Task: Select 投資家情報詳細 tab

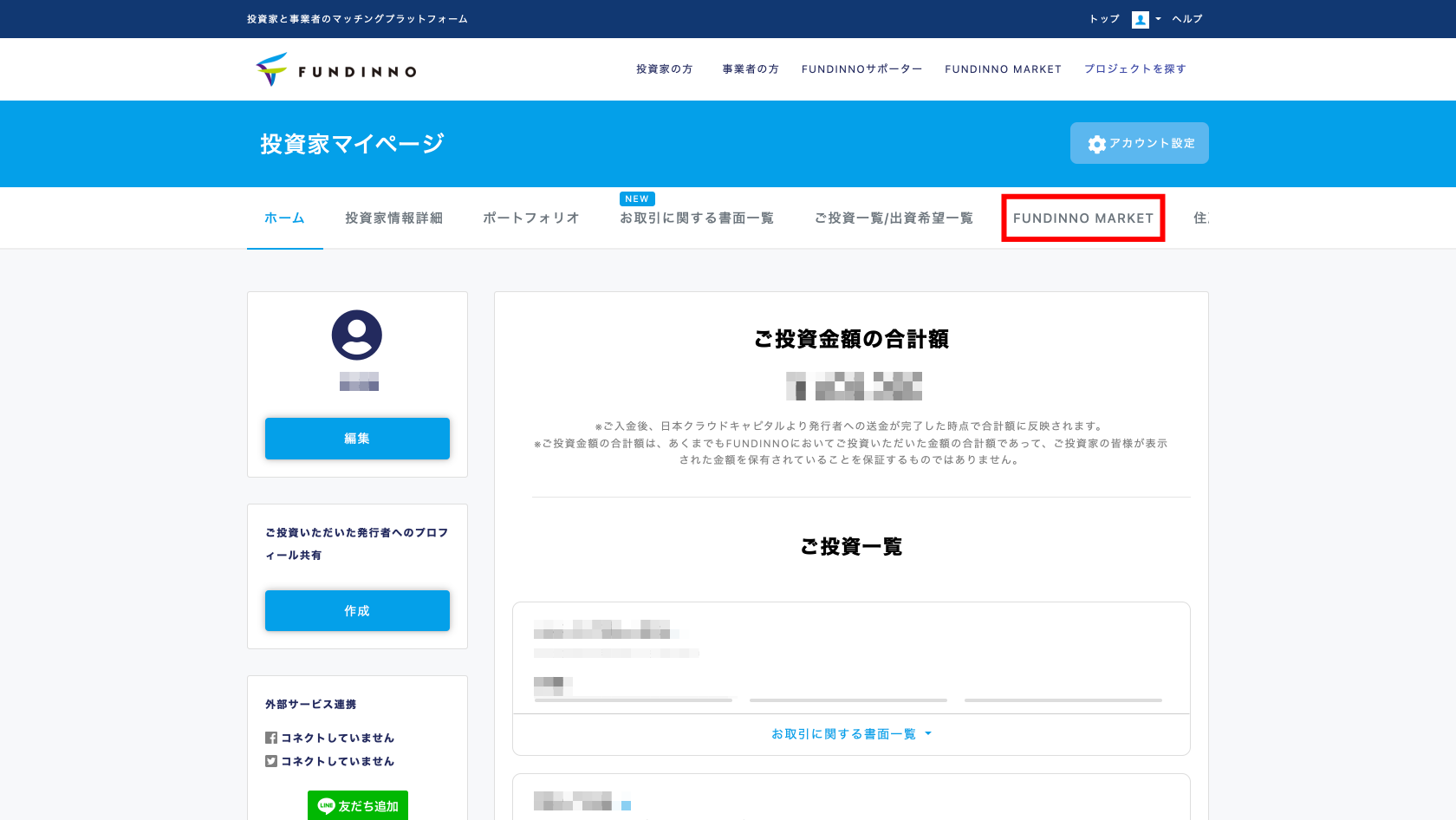Action: pos(394,218)
